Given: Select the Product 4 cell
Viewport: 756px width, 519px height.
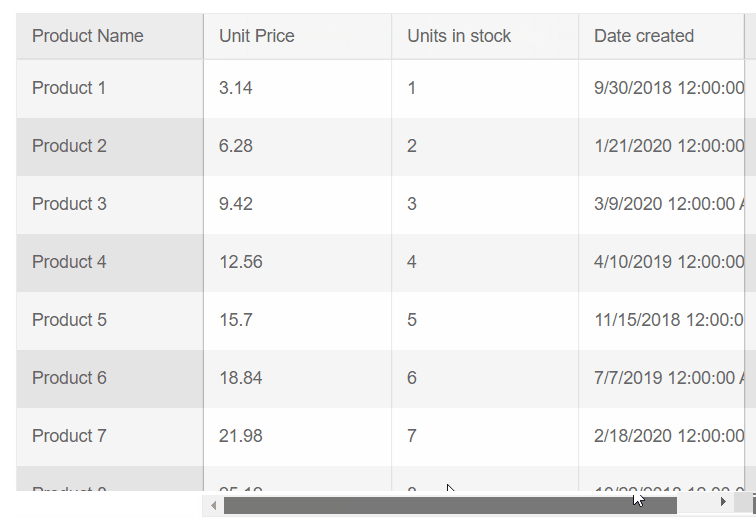Looking at the screenshot, I should 69,262.
